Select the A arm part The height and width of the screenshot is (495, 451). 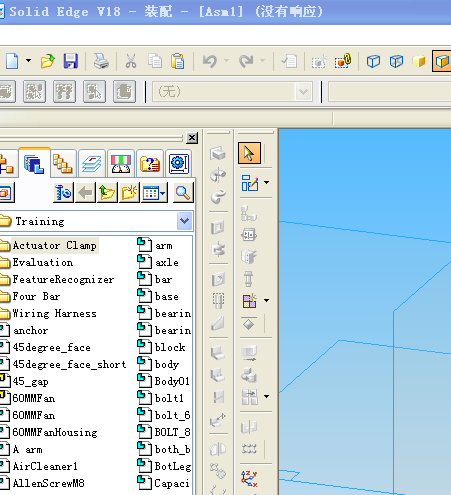coord(28,450)
